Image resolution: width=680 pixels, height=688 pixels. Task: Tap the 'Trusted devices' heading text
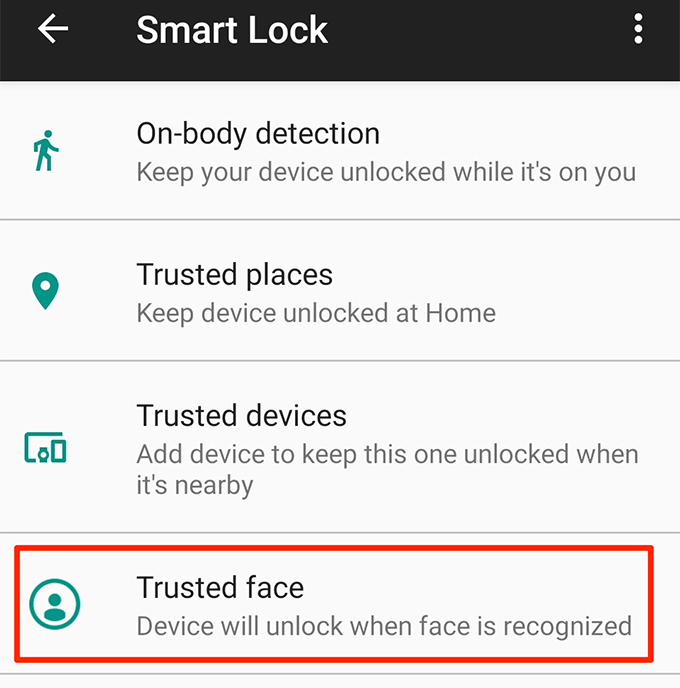242,416
